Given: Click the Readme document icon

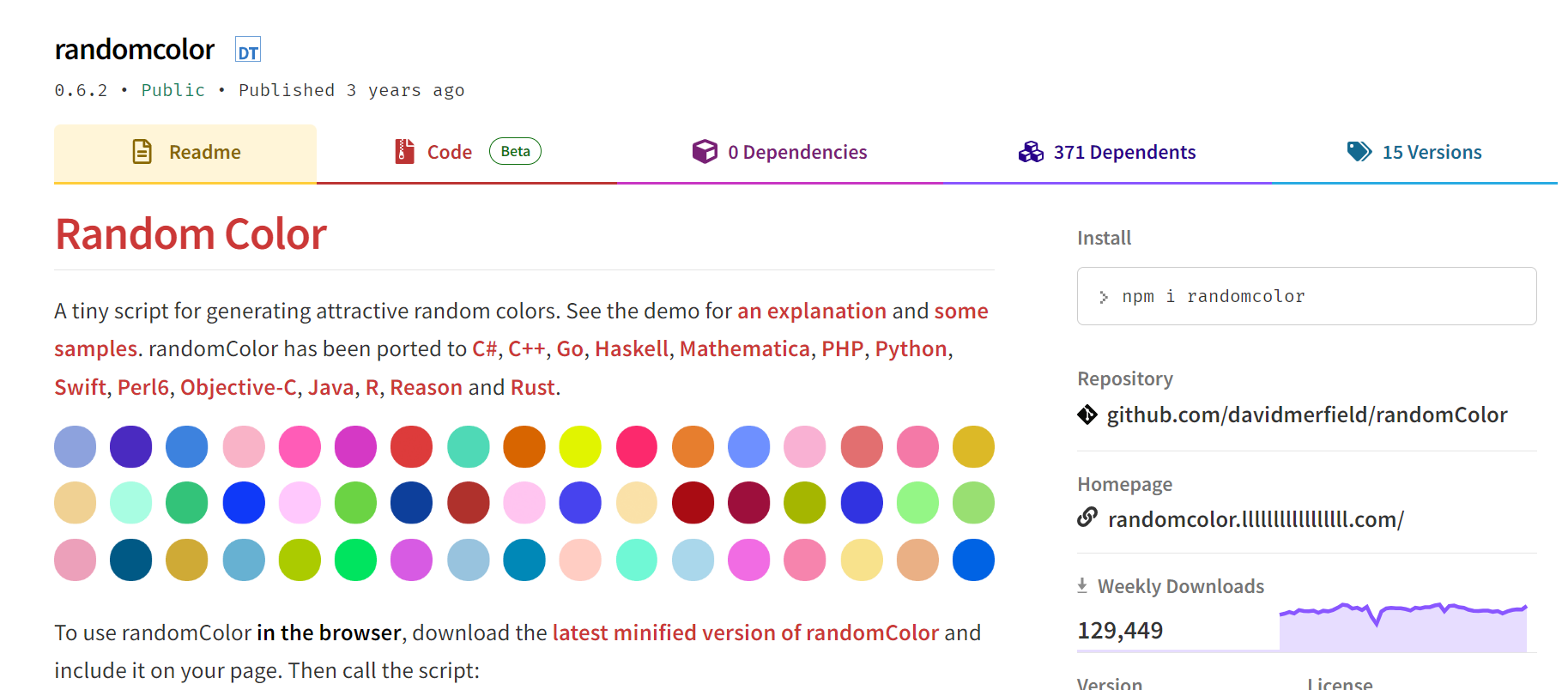Looking at the screenshot, I should pyautogui.click(x=142, y=152).
